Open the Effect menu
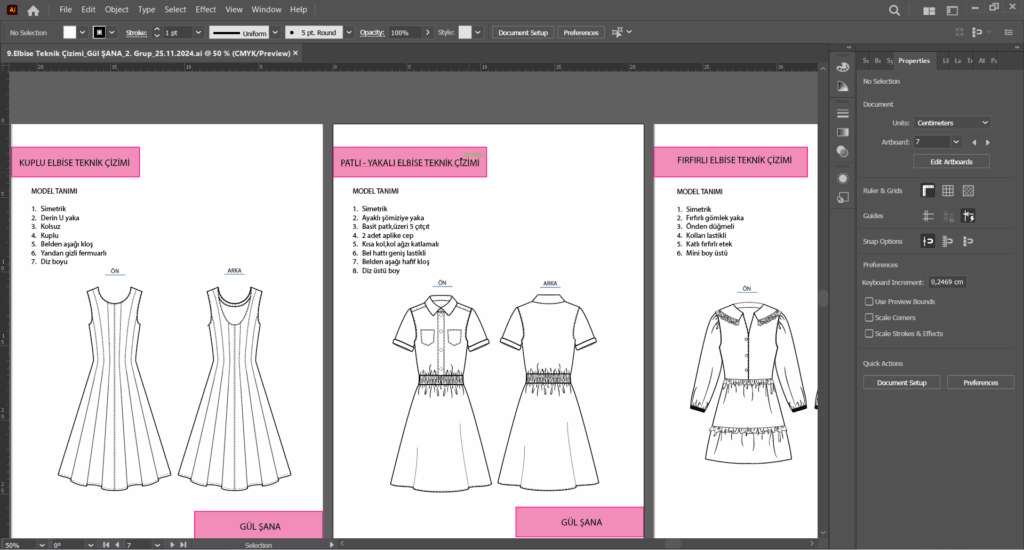Viewport: 1024px width, 550px height. tap(205, 9)
